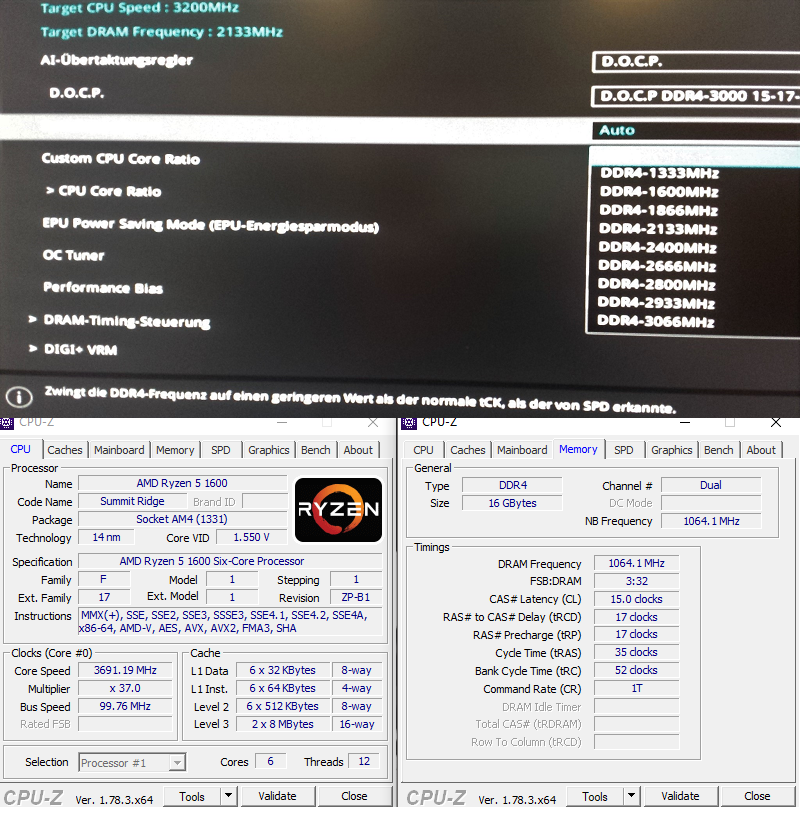Click the Ryzen logo in CPU-Z
The width and height of the screenshot is (808, 814).
pyautogui.click(x=338, y=510)
